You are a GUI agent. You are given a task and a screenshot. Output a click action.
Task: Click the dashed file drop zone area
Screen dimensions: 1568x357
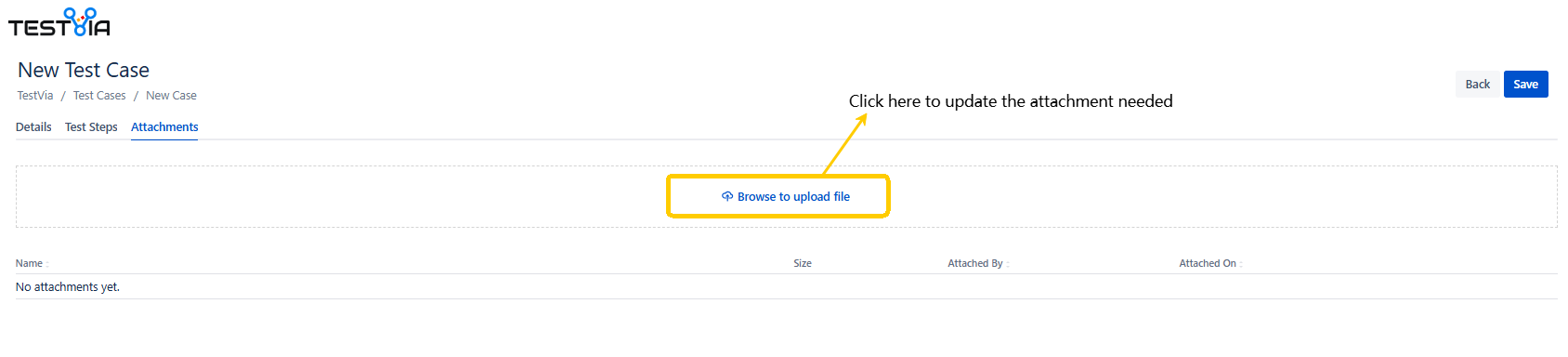786,196
